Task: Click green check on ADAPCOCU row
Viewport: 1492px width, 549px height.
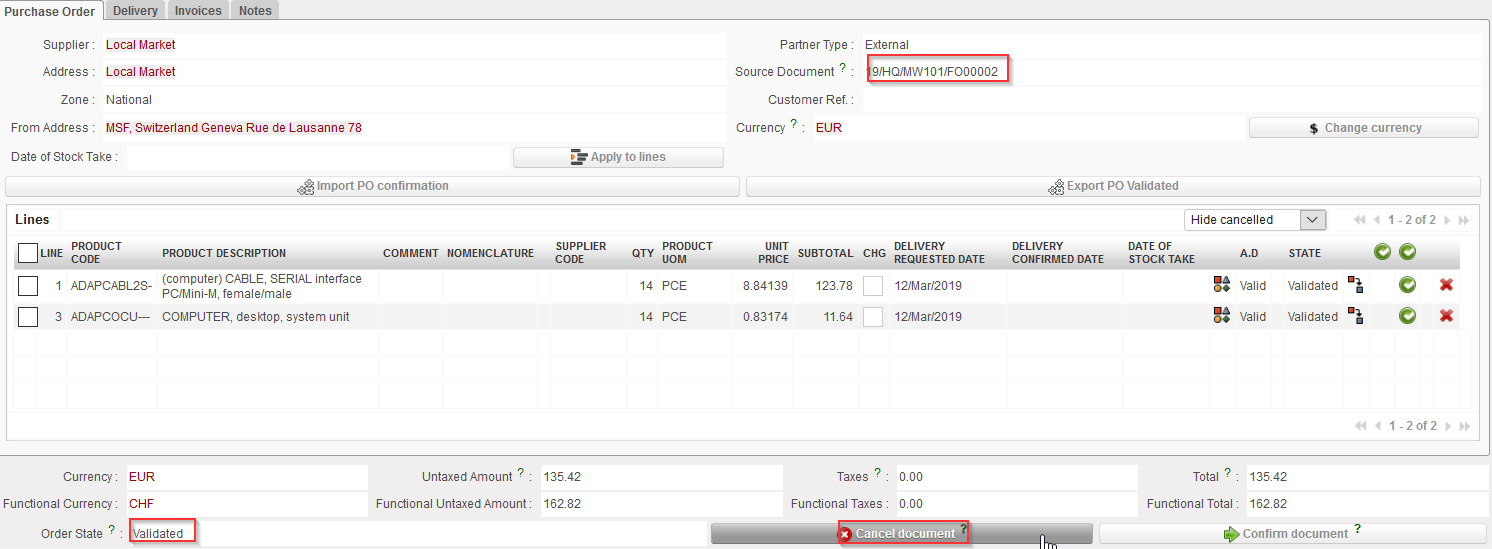Action: [1407, 316]
